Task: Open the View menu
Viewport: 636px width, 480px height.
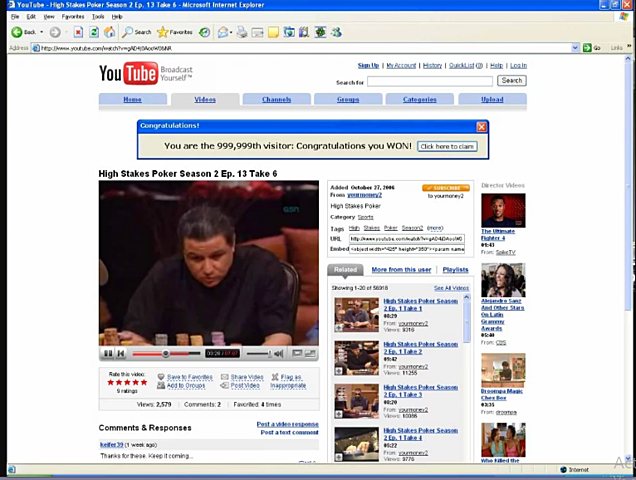Action: [49, 17]
